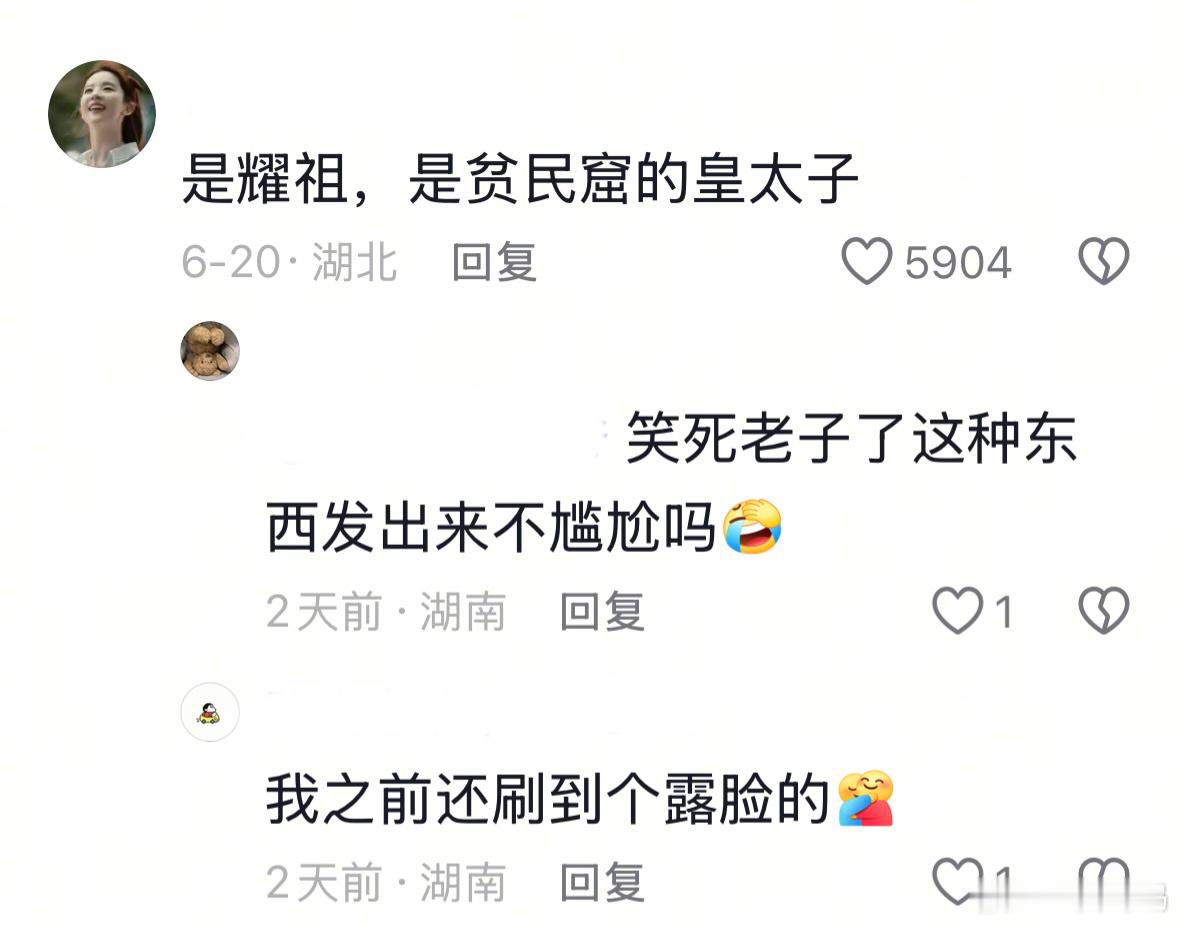
Task: Select the comment text 是耀祖，是贫民窟的皇太子
Action: click(x=520, y=179)
